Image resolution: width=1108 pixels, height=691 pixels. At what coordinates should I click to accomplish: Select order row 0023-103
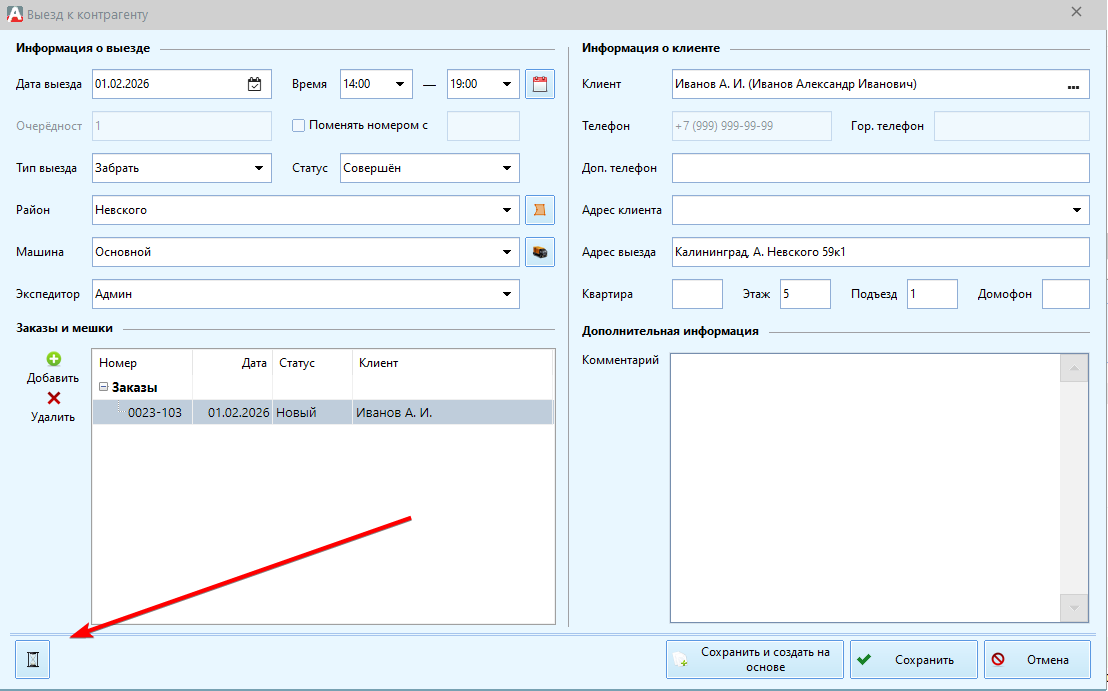click(x=323, y=413)
